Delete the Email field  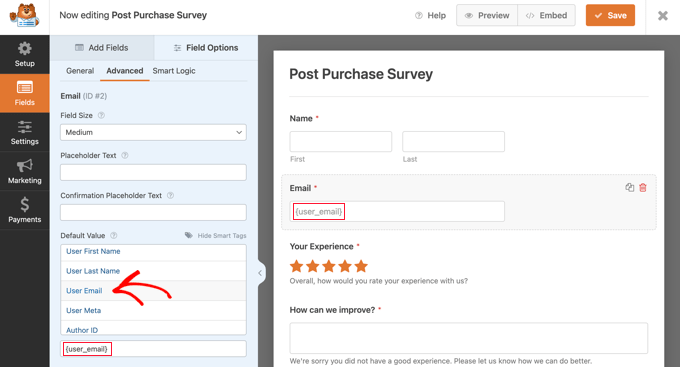[x=643, y=187]
